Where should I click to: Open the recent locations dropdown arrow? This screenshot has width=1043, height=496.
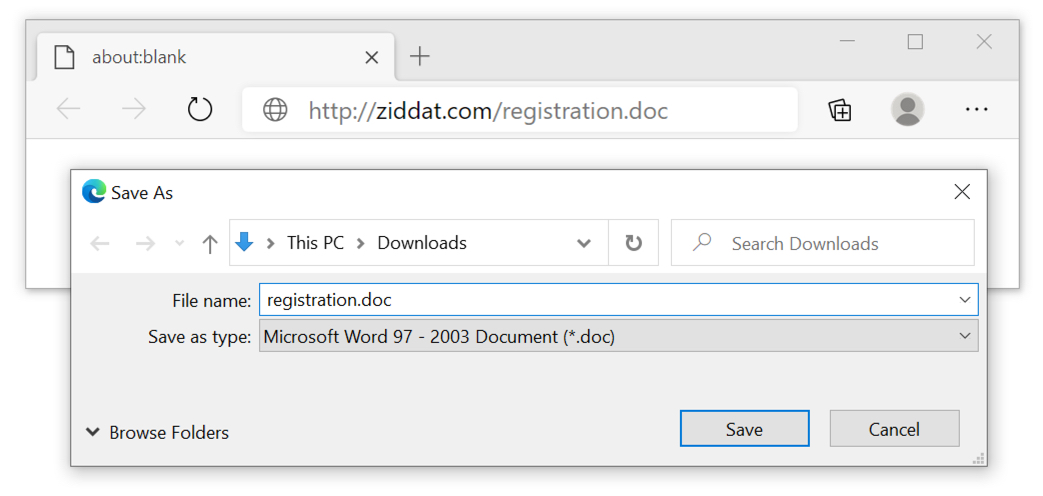179,244
